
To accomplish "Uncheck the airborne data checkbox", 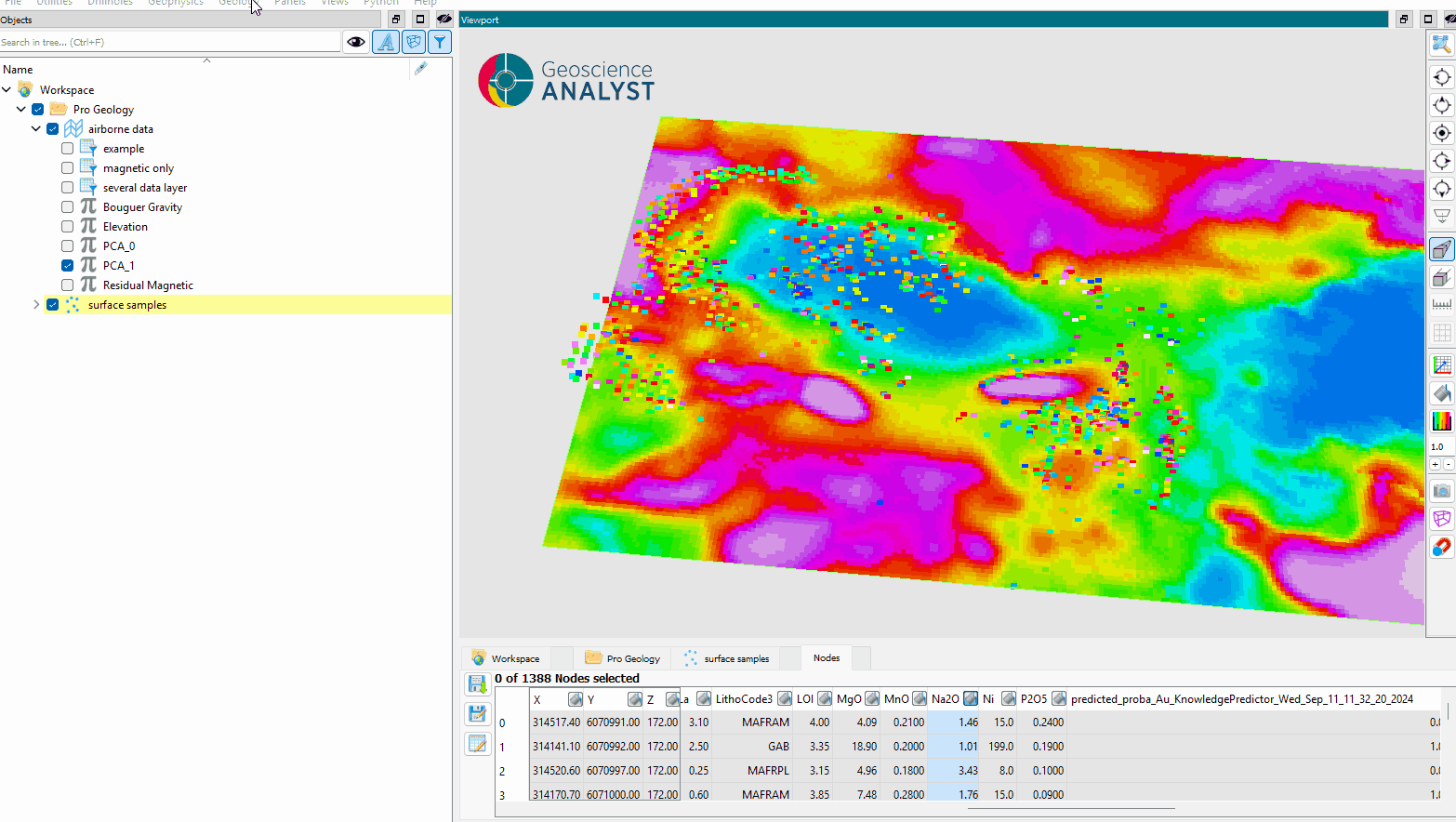I will [53, 129].
